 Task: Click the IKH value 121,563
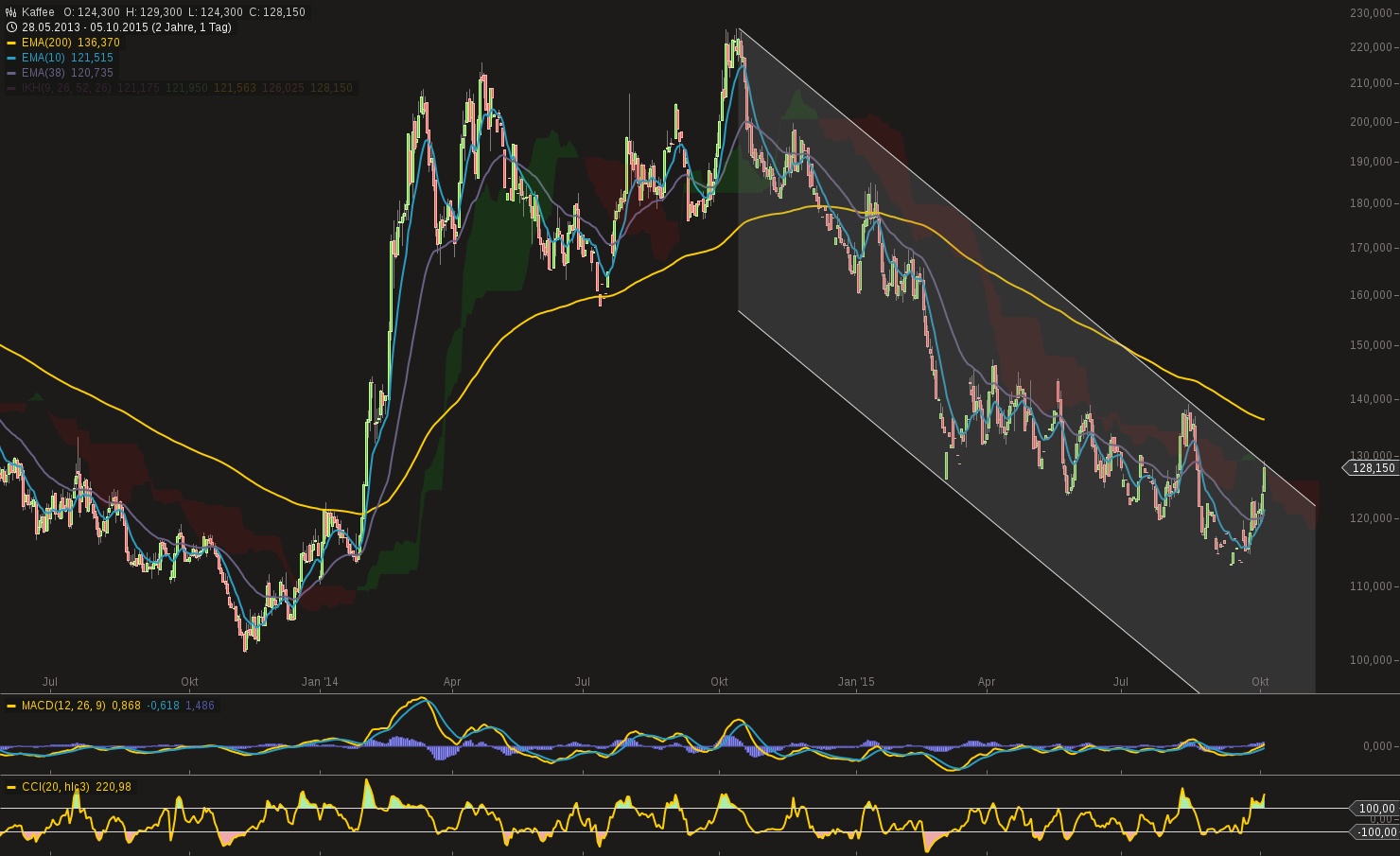point(235,88)
